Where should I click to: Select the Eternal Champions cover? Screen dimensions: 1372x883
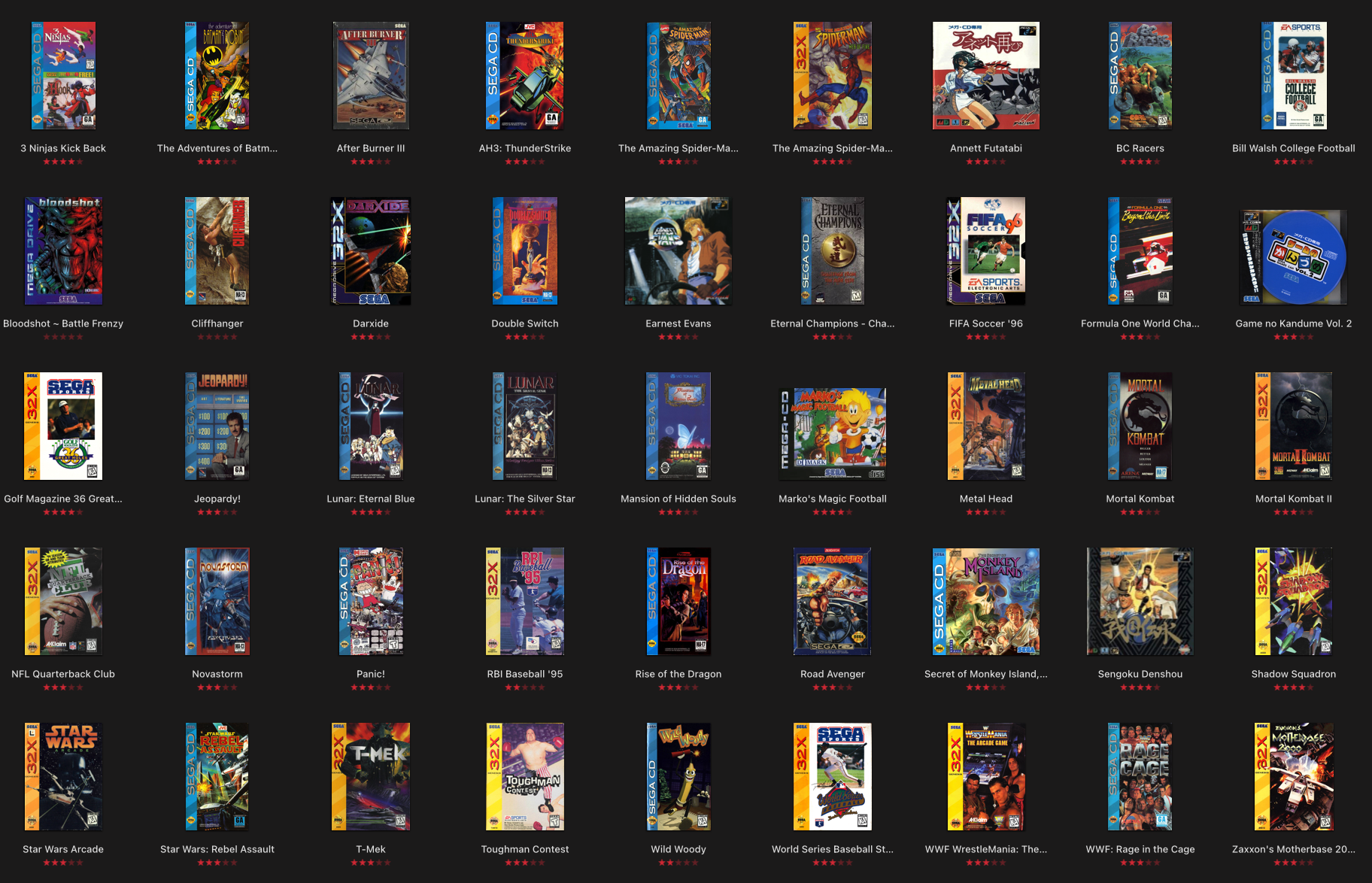[833, 250]
